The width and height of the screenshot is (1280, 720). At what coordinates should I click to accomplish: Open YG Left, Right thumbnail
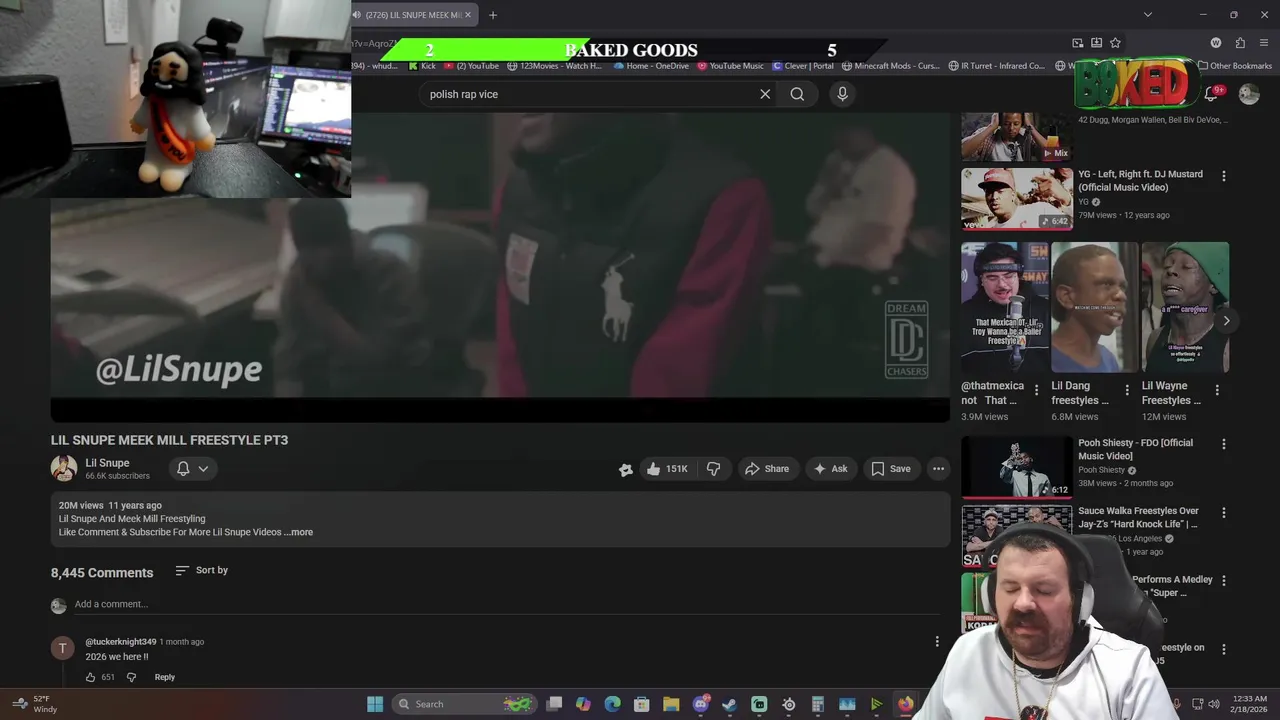pos(1017,199)
